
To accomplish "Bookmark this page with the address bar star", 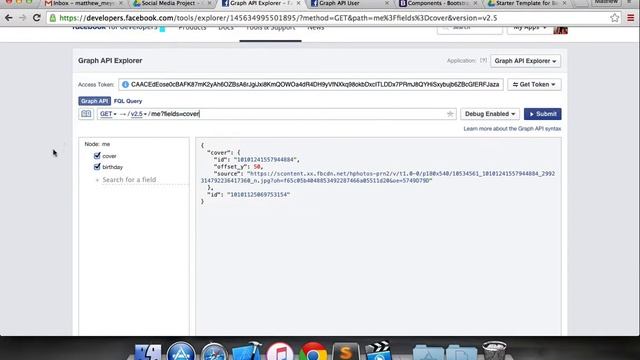I will point(615,18).
